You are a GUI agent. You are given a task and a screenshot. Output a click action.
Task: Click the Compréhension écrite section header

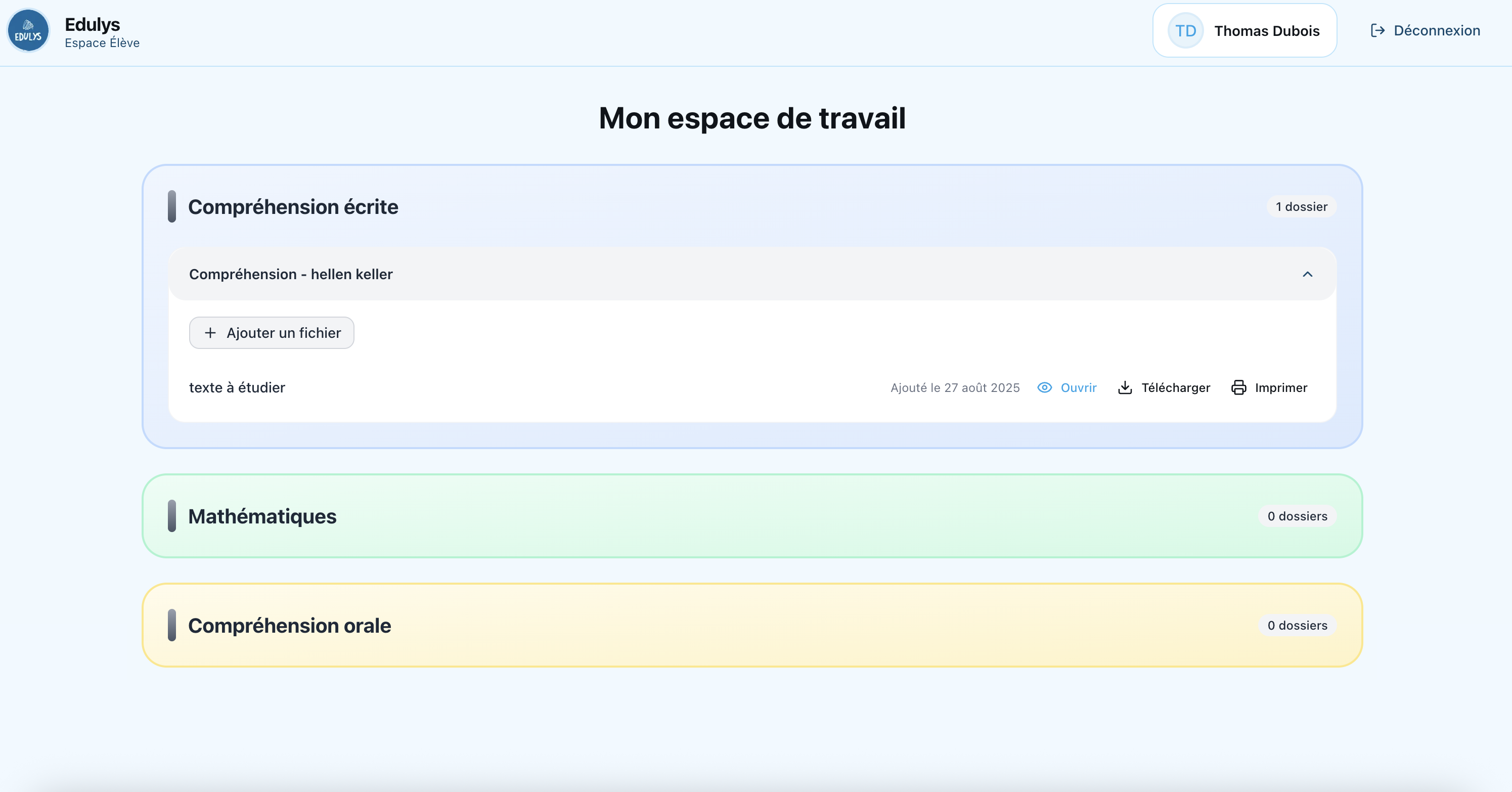click(x=293, y=207)
